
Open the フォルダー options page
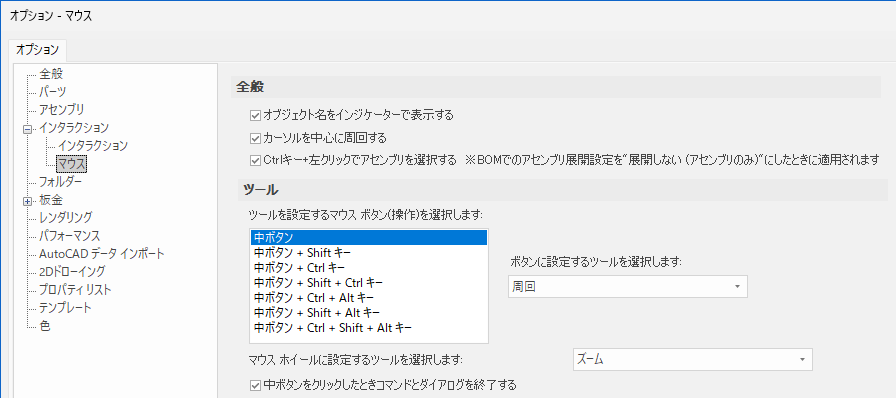point(61,182)
